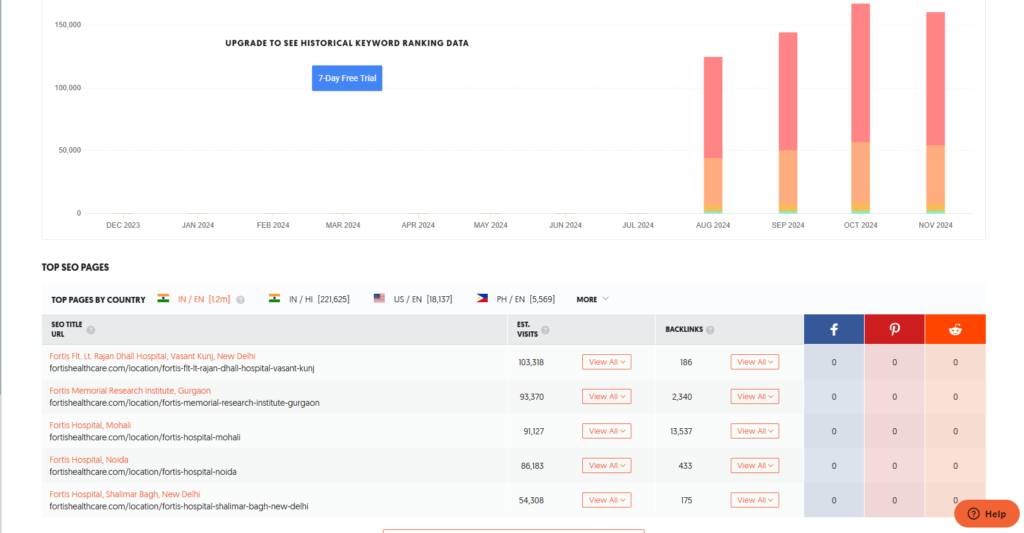Screen dimensions: 1024x533
Task: Open the Help chat widget
Action: tap(986, 513)
